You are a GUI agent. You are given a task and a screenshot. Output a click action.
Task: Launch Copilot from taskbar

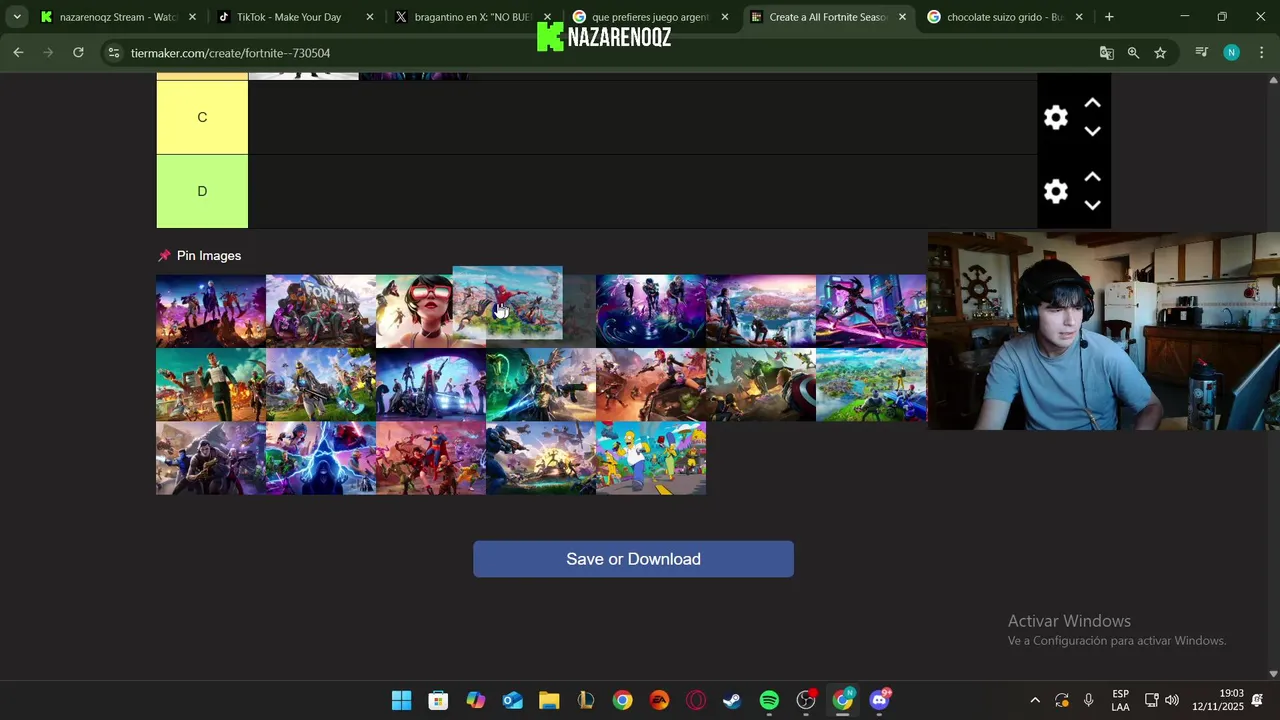475,700
